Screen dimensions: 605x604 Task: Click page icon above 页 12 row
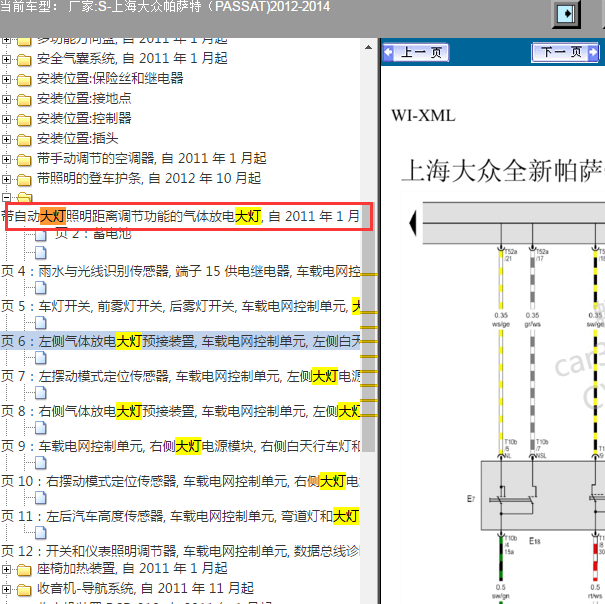[x=41, y=533]
